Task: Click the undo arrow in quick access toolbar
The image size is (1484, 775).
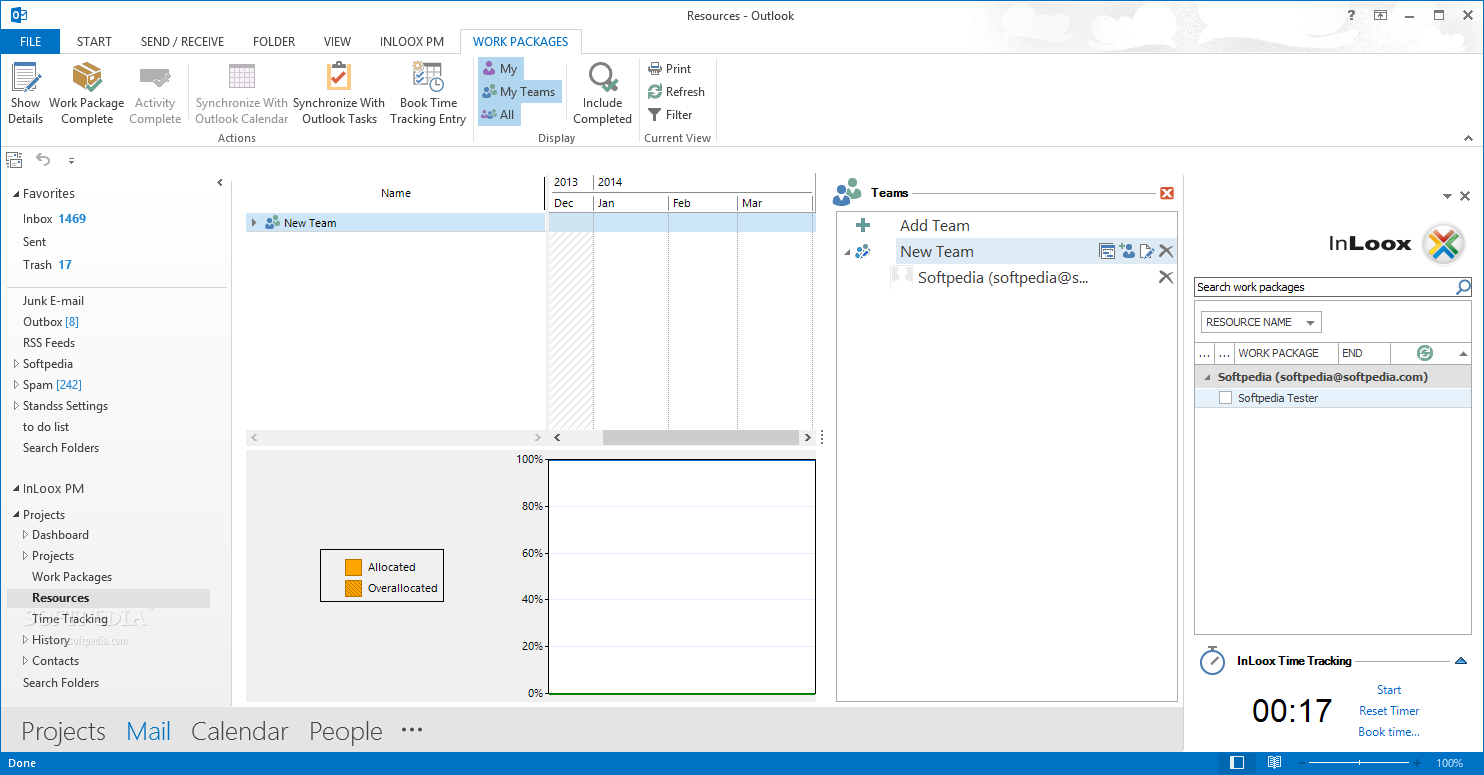Action: (x=43, y=160)
